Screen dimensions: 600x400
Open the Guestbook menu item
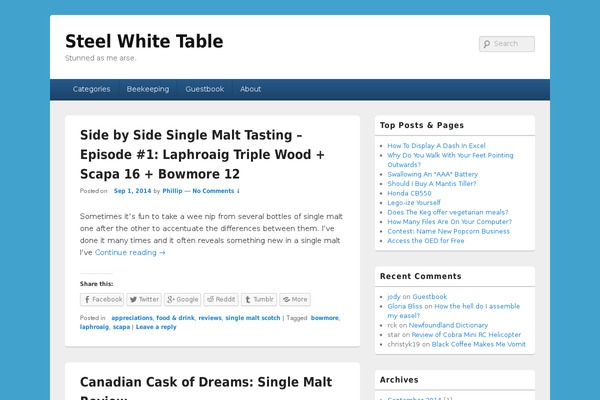pyautogui.click(x=205, y=89)
